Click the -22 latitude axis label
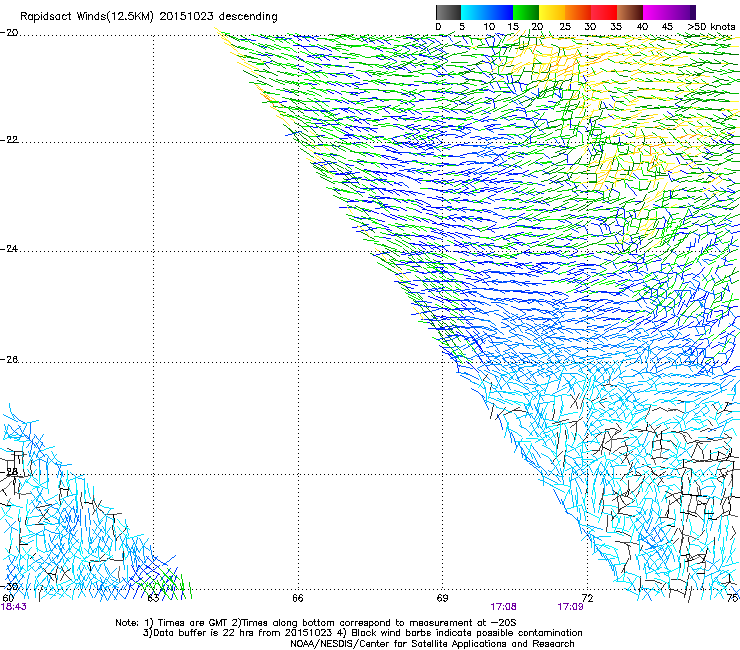The height and width of the screenshot is (650, 740). click(x=9, y=140)
